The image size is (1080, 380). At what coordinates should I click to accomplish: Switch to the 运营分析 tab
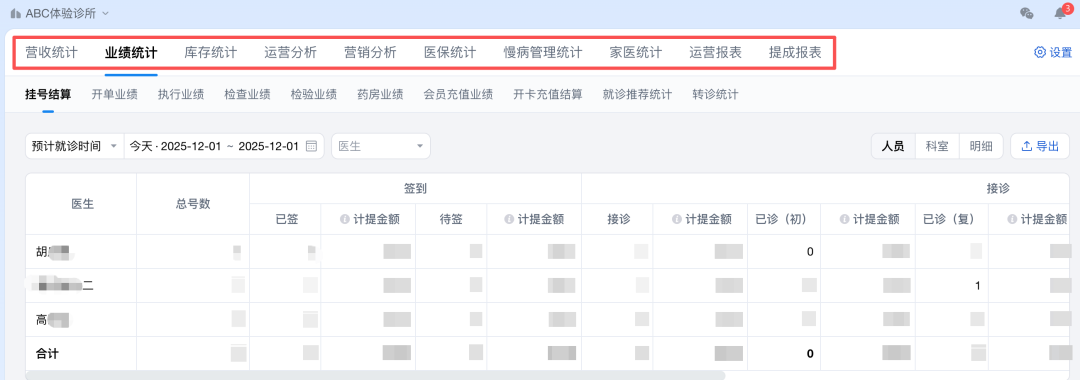click(x=291, y=53)
